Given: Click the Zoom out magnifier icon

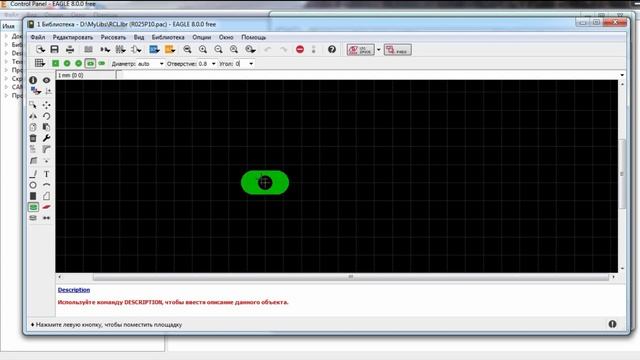Looking at the screenshot, I should [x=218, y=49].
